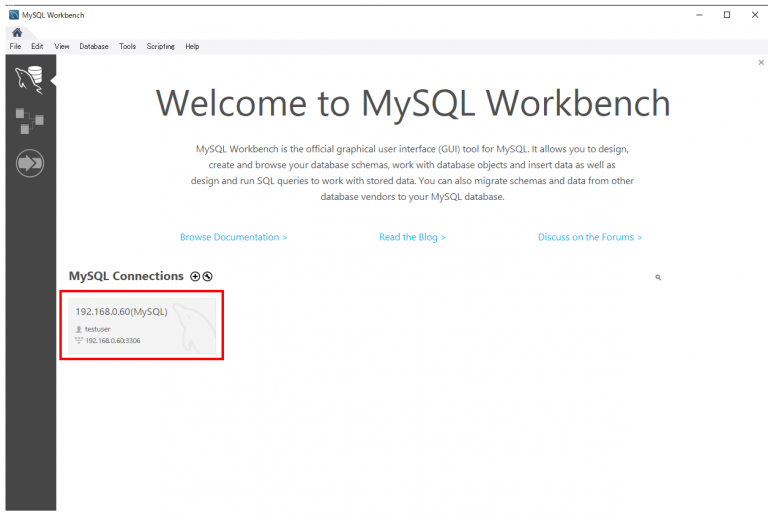Open the Database menu
Screen dimensions: 768x518
pyautogui.click(x=94, y=47)
